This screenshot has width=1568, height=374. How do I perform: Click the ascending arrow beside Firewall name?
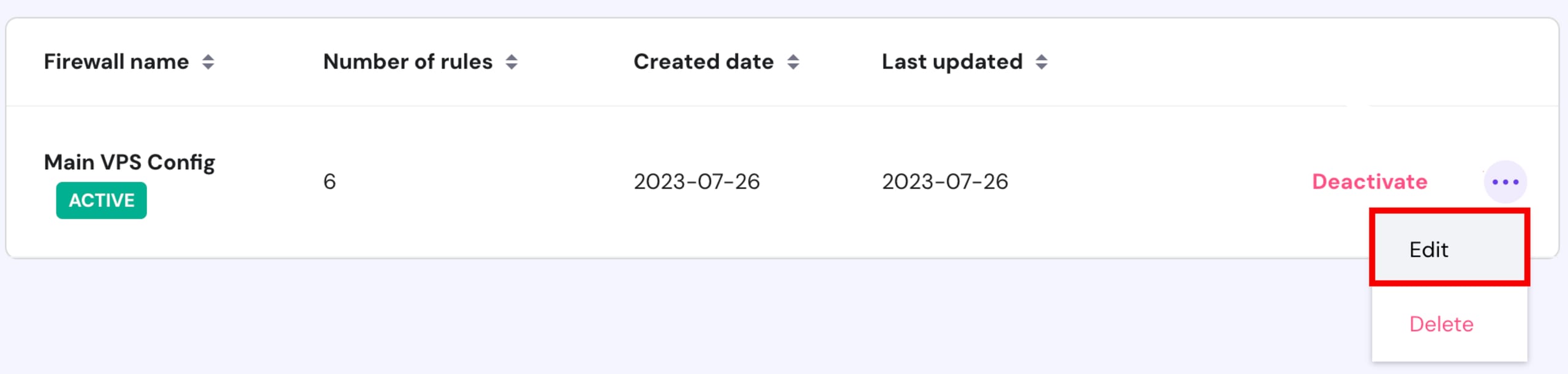pyautogui.click(x=208, y=57)
